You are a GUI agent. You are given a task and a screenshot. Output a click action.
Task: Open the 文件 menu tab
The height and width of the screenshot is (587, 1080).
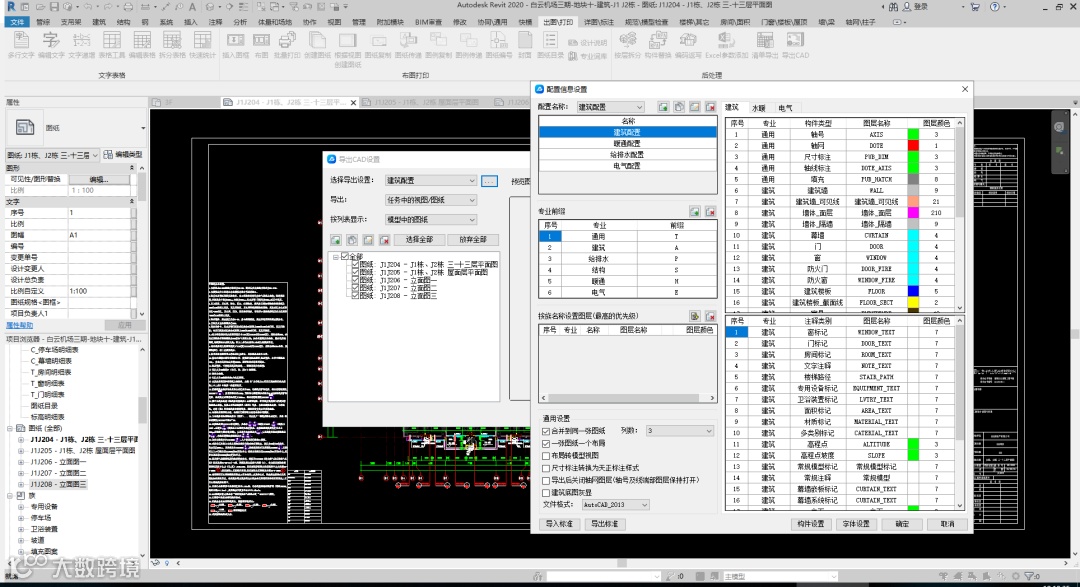coord(17,22)
